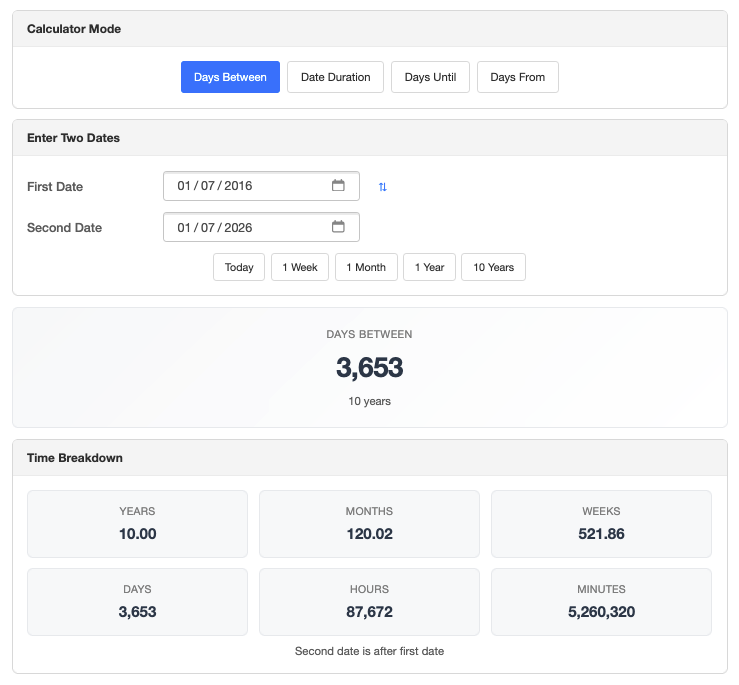This screenshot has width=739, height=685.
Task: Switch to Date Duration mode
Action: coord(335,77)
